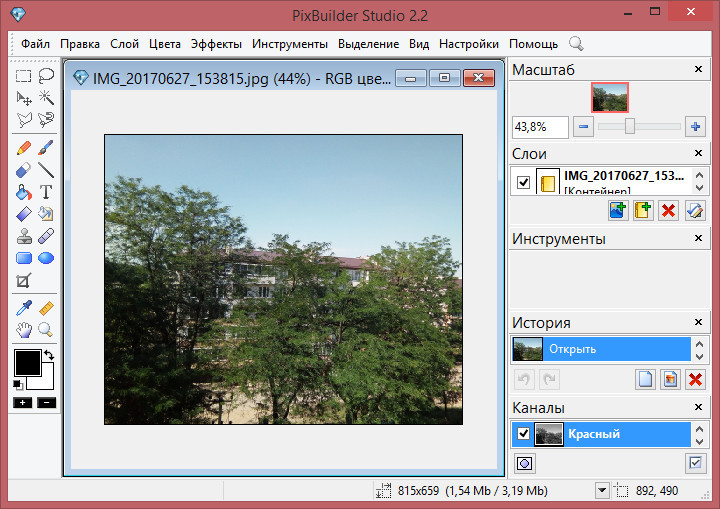Toggle visibility of IMG_20170627 layer
Viewport: 720px width, 509px height.
pyautogui.click(x=523, y=182)
